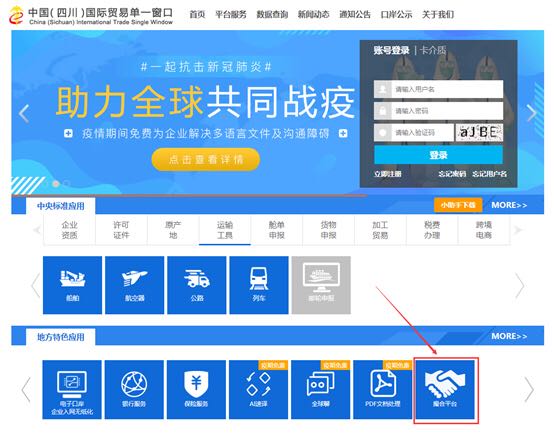This screenshot has height=438, width=554.
Task: Click the orange 小助手下载 button
Action: tap(458, 205)
